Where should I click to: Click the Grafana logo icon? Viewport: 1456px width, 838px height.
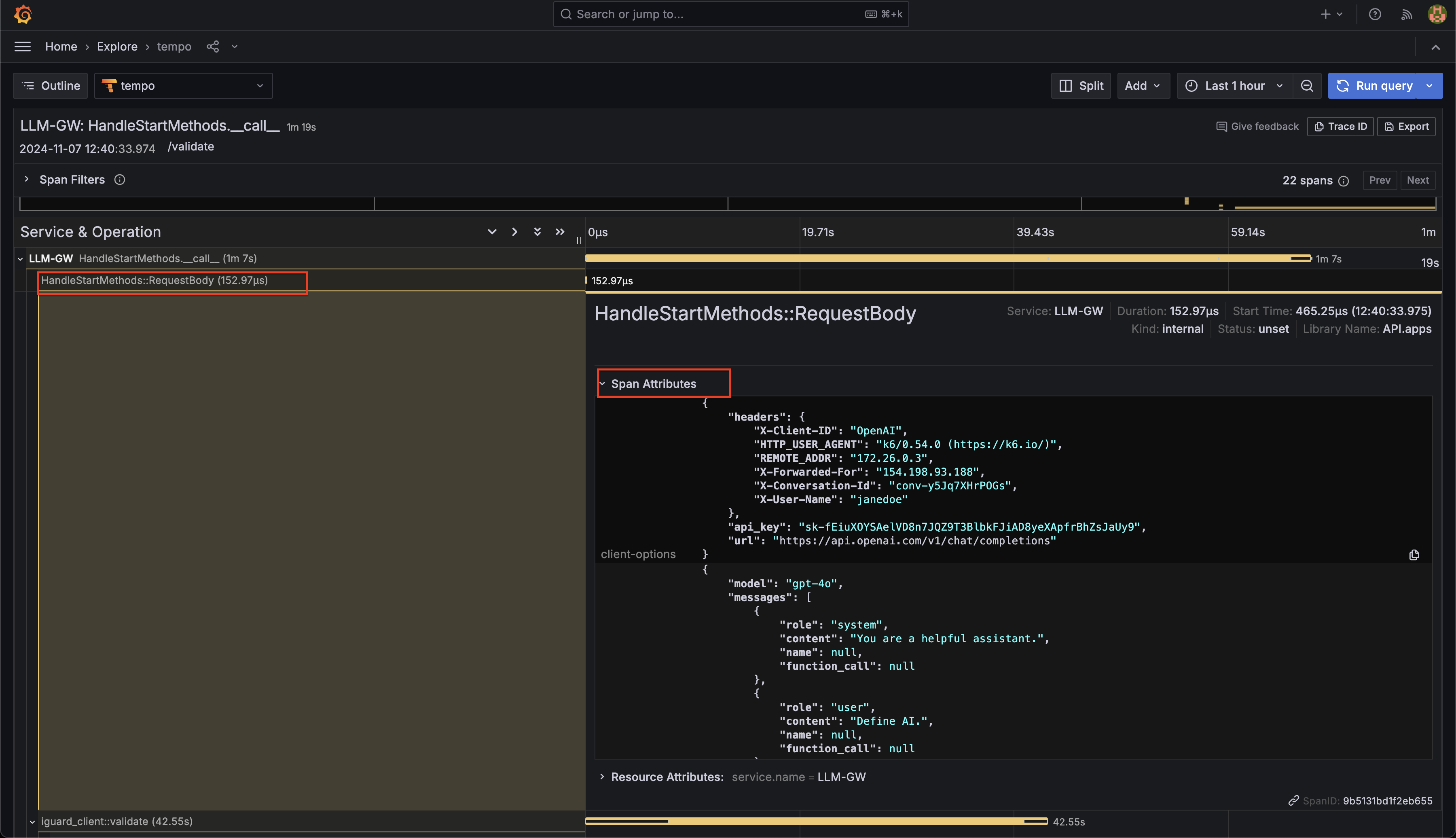click(22, 14)
